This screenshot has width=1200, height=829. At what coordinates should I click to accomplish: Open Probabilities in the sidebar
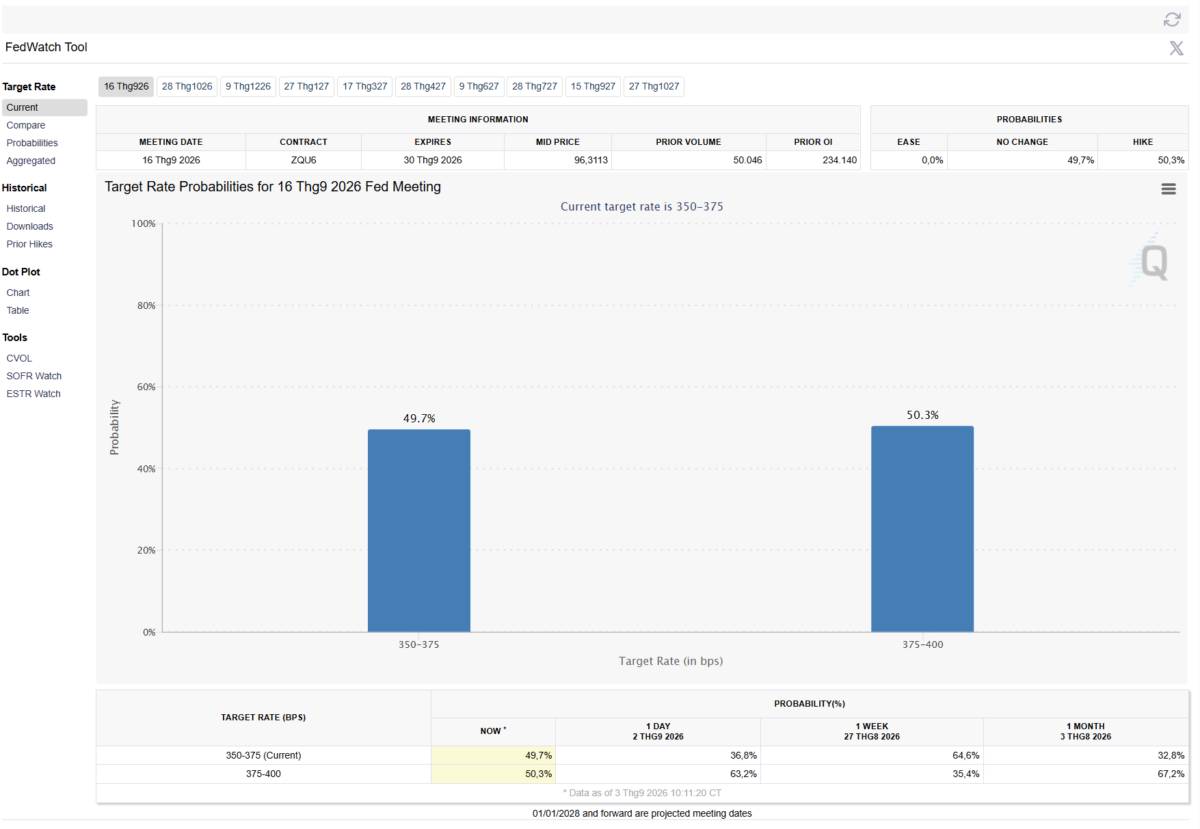(32, 143)
